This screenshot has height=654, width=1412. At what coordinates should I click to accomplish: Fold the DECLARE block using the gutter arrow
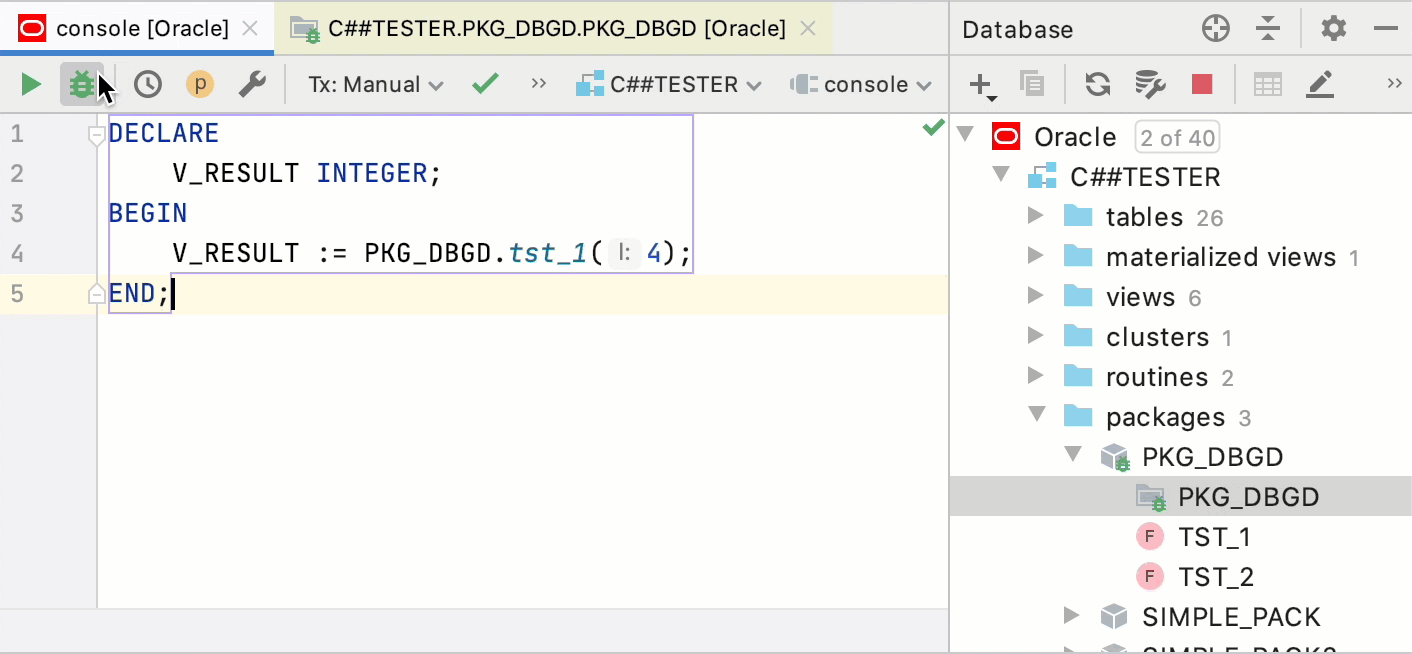(96, 133)
